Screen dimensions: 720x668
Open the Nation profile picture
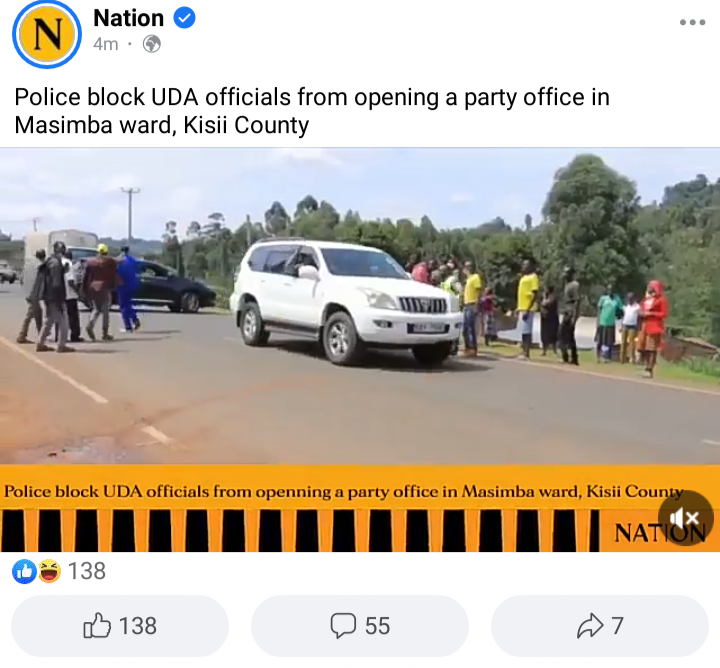[x=47, y=34]
